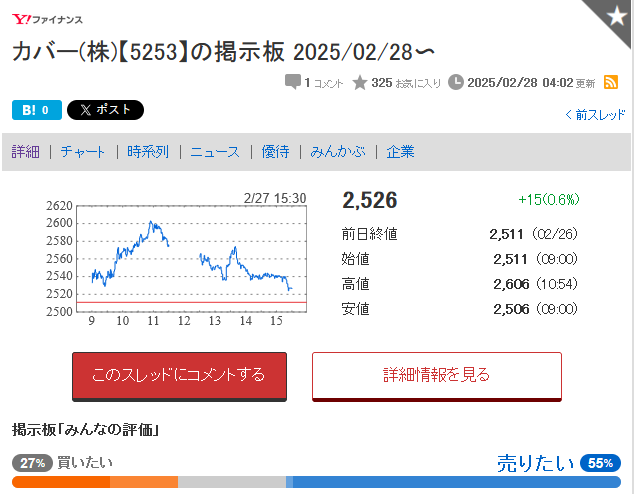Click the orange buy segment of rating bar
634x494 pixels.
click(95, 482)
